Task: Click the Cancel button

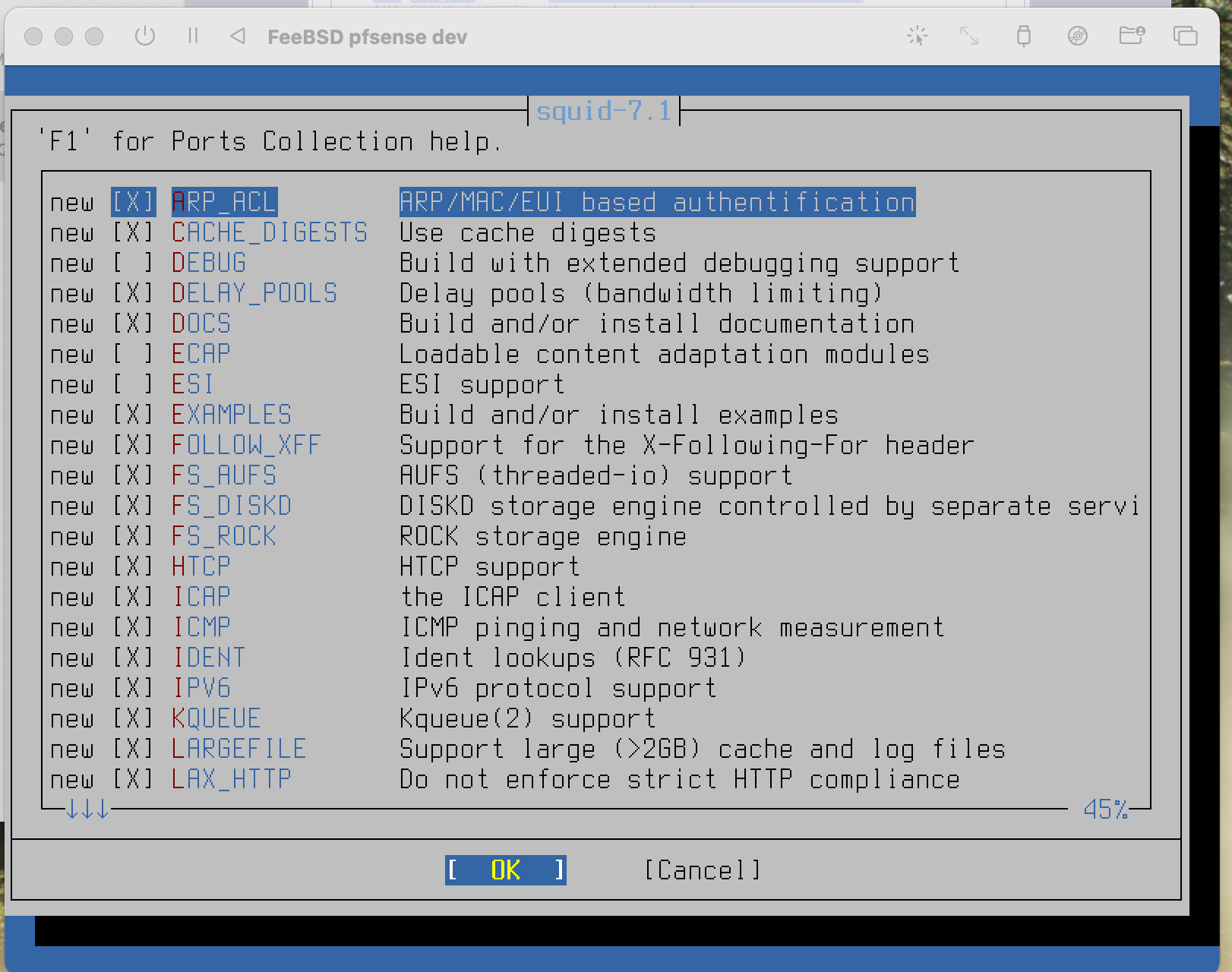Action: (703, 870)
